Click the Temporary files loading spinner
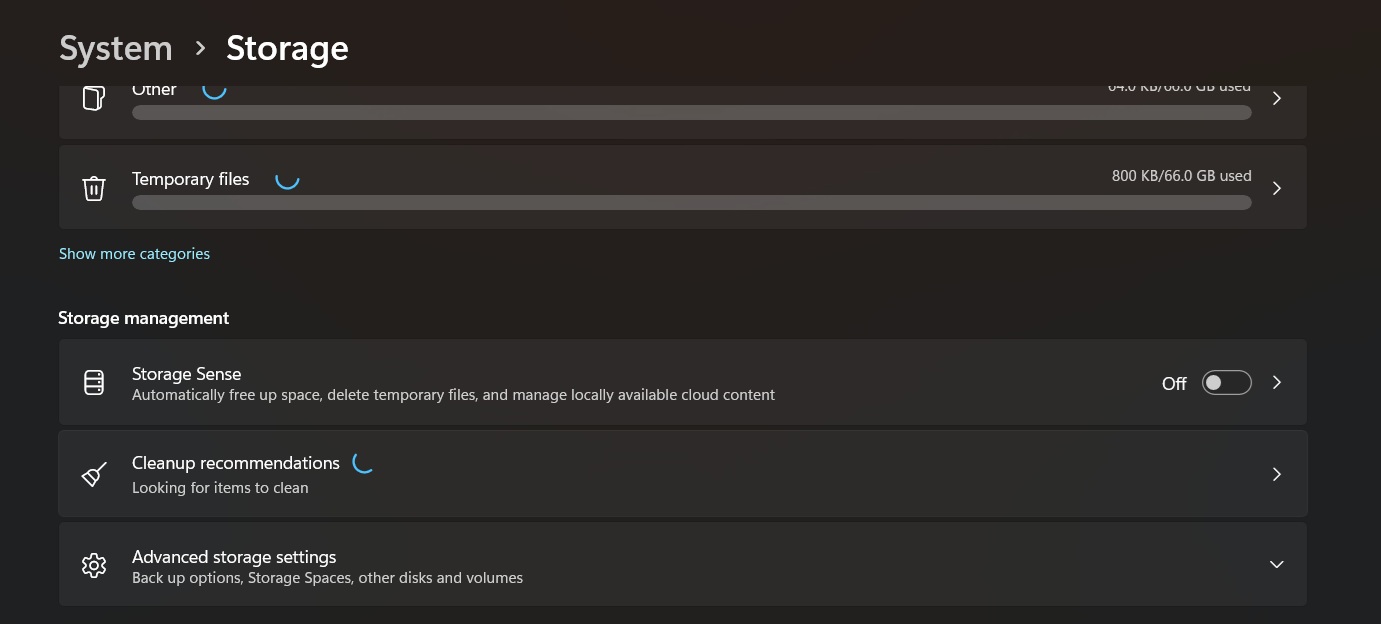The image size is (1381, 624). pyautogui.click(x=287, y=179)
